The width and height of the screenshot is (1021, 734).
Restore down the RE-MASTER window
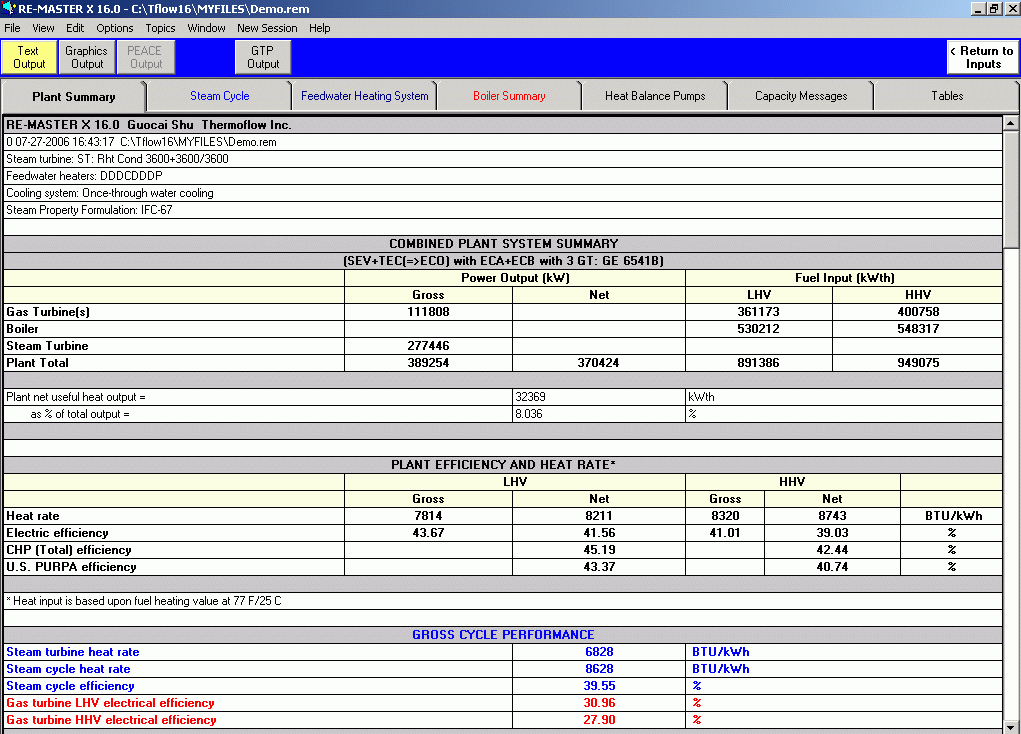pyautogui.click(x=993, y=8)
